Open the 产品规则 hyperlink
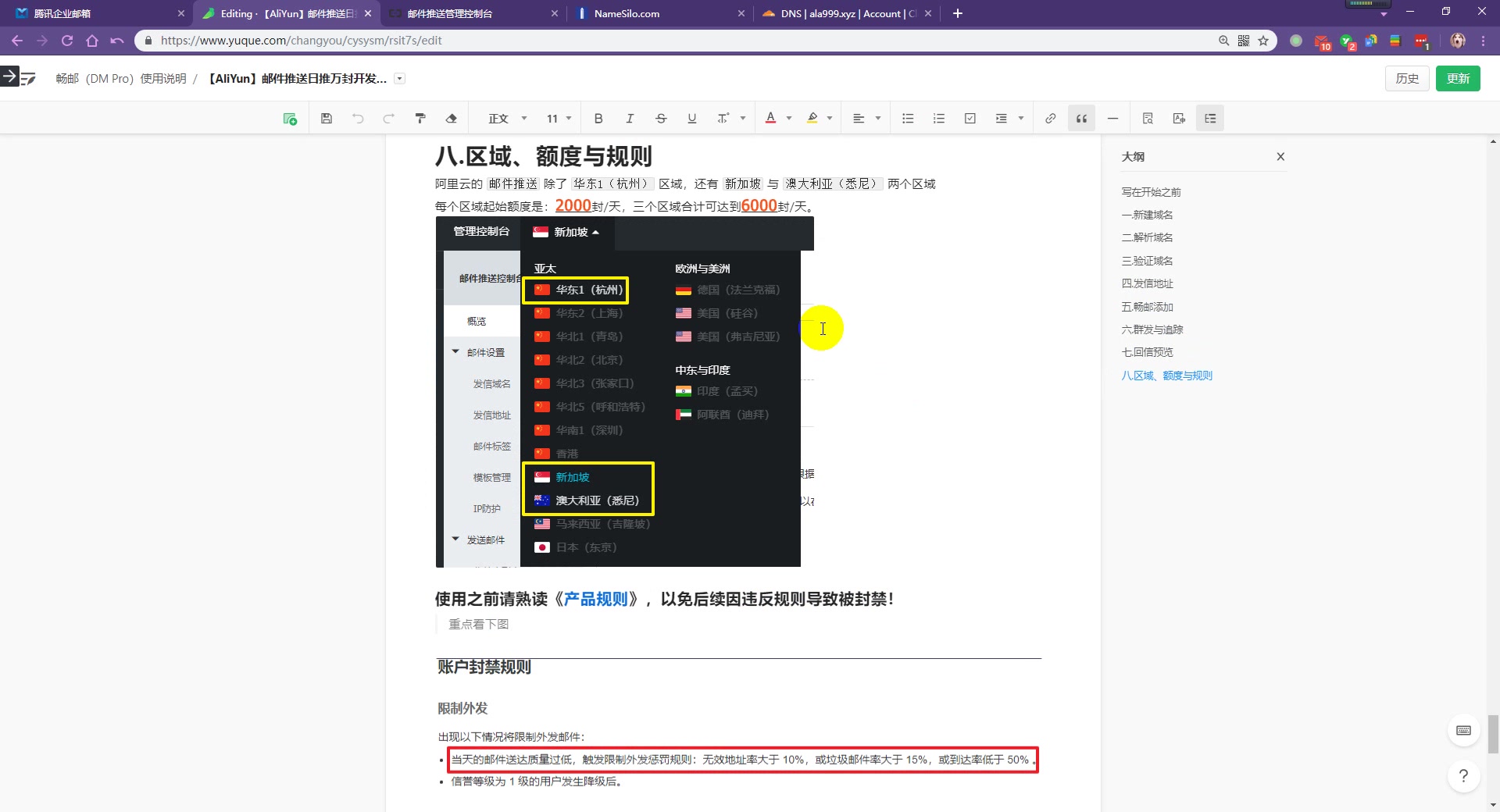Image resolution: width=1500 pixels, height=812 pixels. (595, 599)
